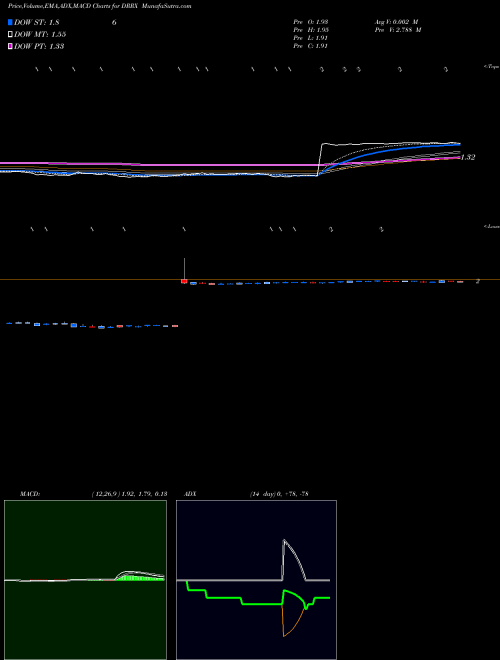
Task: Click the 'Pre L: 1.91' value
Action: (x=311, y=38)
